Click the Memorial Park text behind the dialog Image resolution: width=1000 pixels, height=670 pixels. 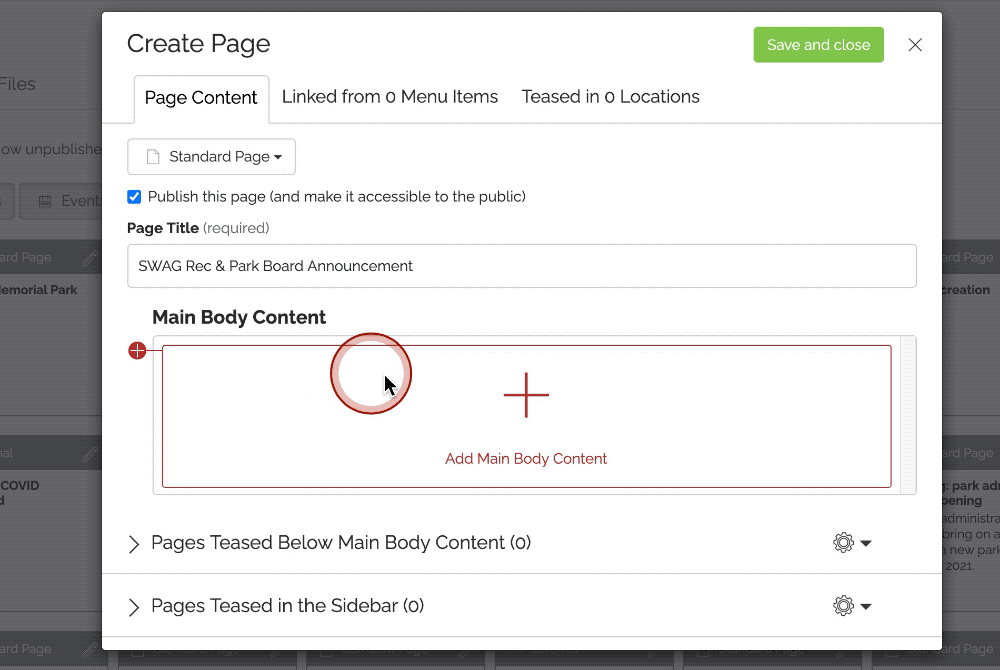[38, 290]
